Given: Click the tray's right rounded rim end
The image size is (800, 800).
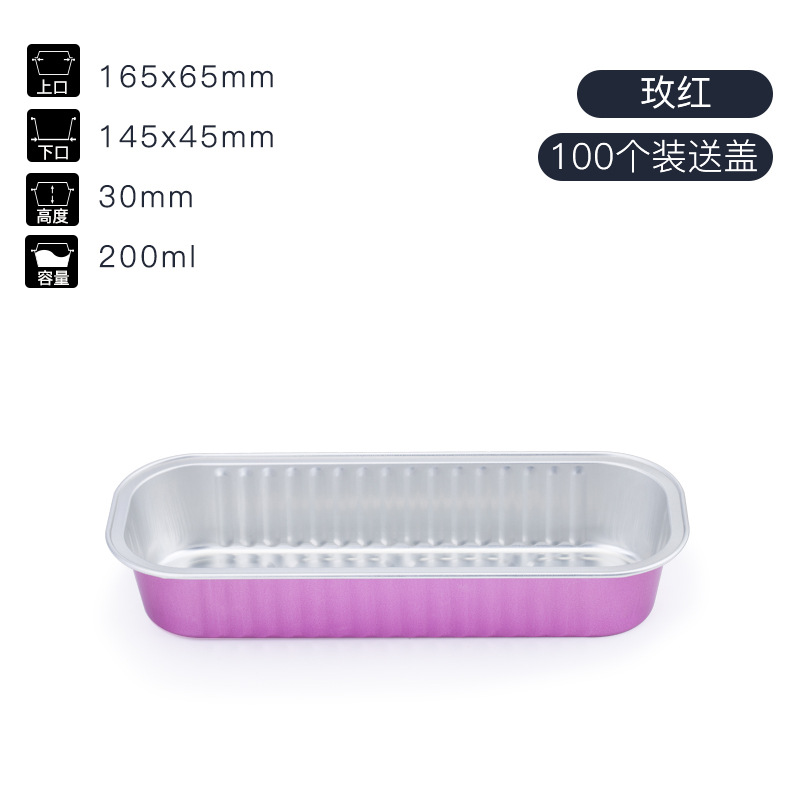Looking at the screenshot, I should pyautogui.click(x=673, y=515).
